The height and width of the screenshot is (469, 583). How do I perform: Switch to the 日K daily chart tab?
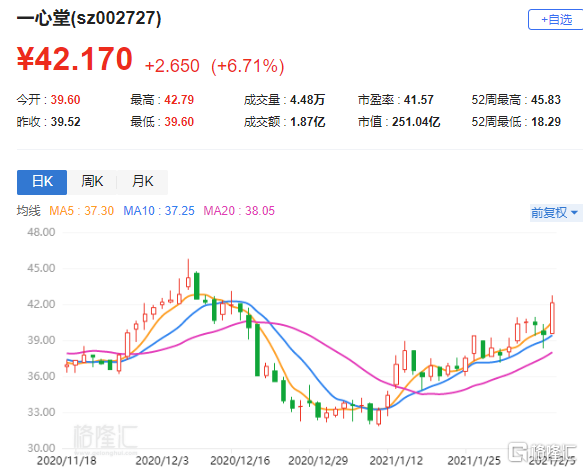pos(42,182)
